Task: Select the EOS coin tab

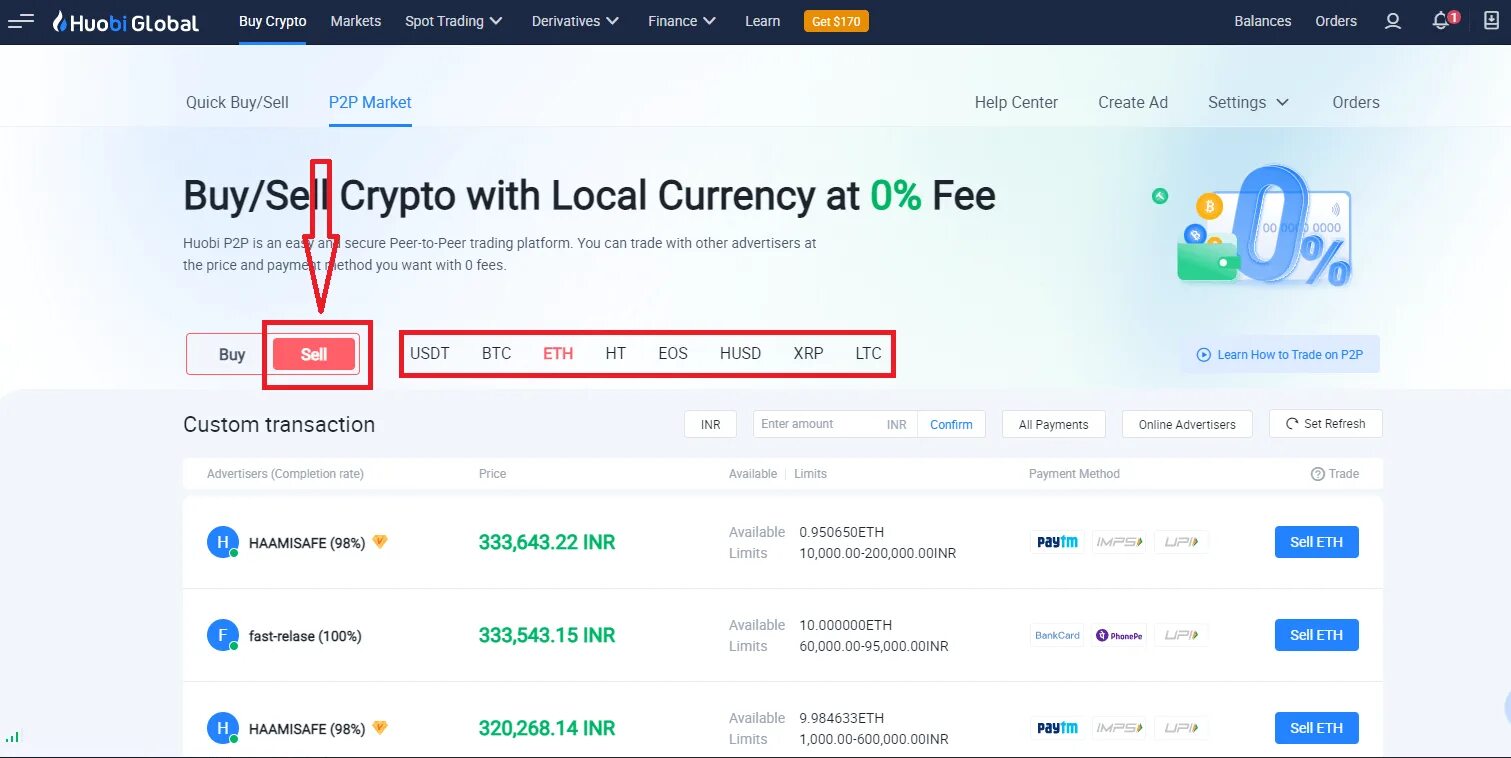Action: [x=673, y=354]
